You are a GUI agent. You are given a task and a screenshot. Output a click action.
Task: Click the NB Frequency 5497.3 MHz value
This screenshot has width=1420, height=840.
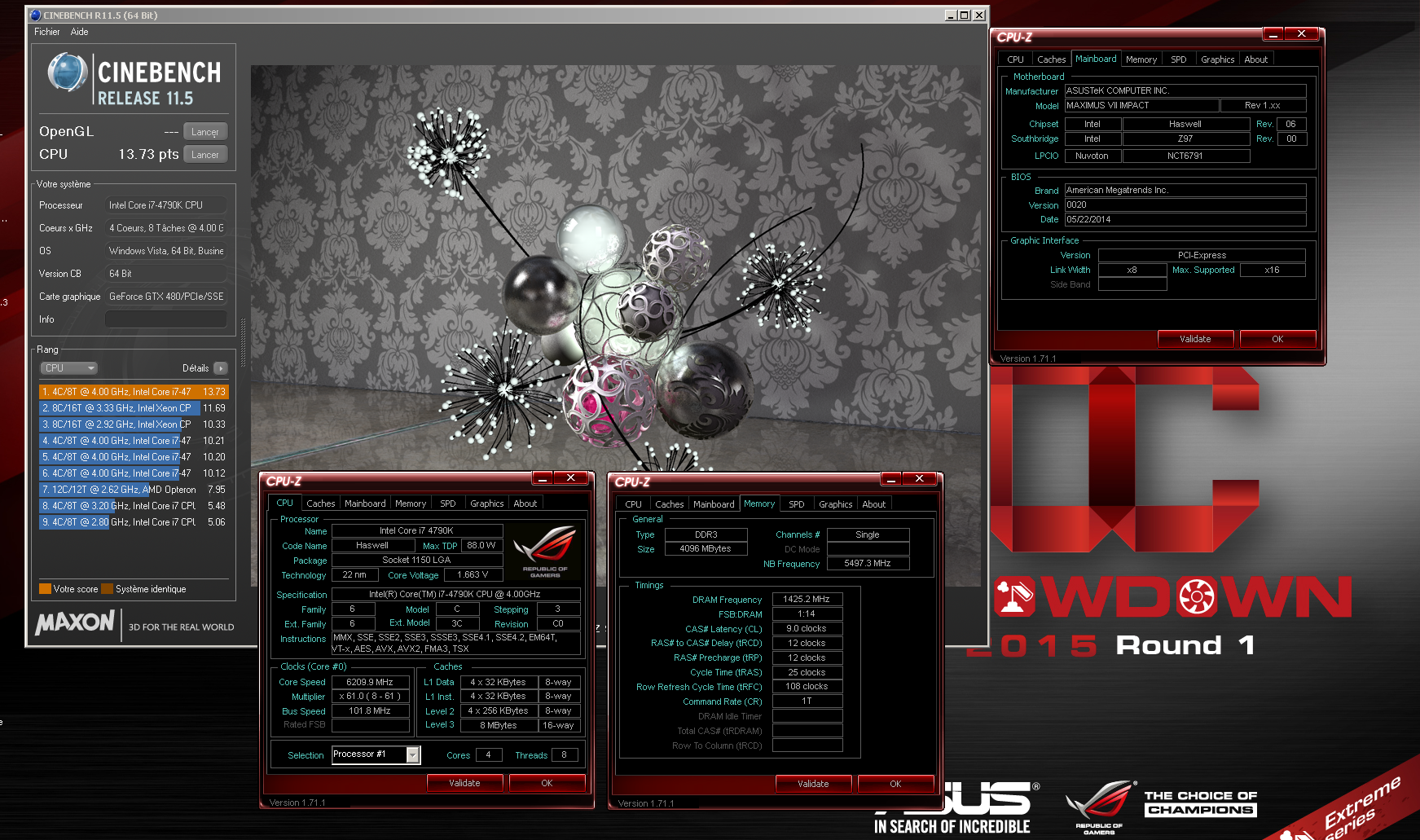pyautogui.click(x=868, y=563)
